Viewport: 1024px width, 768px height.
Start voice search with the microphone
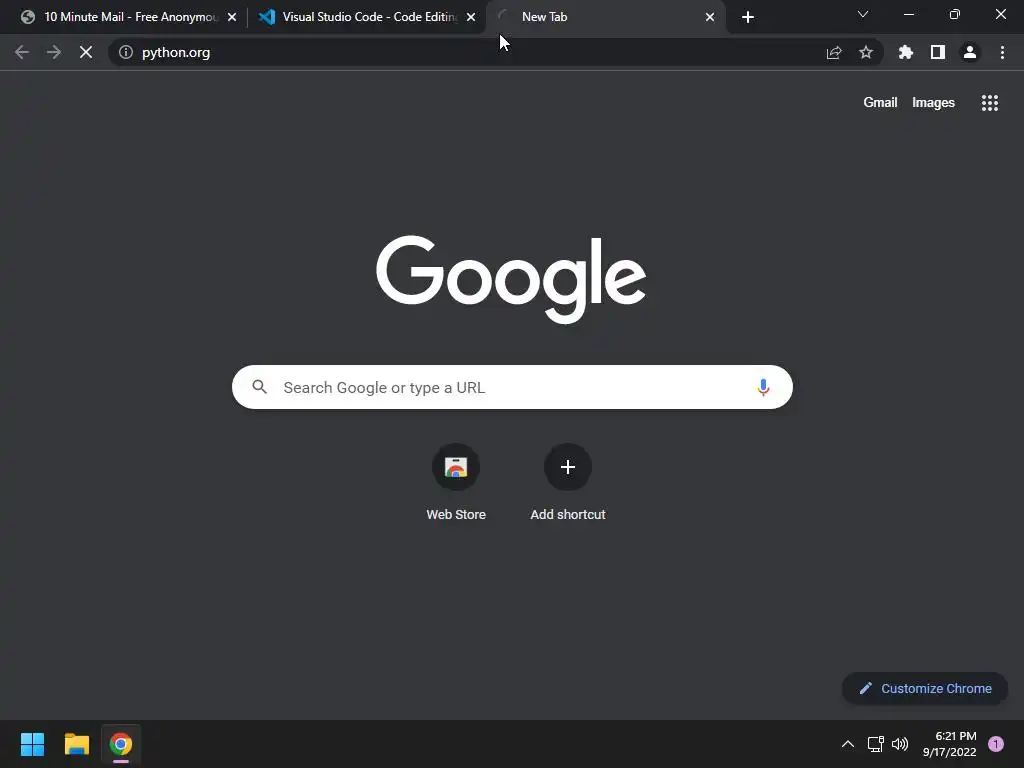click(762, 387)
